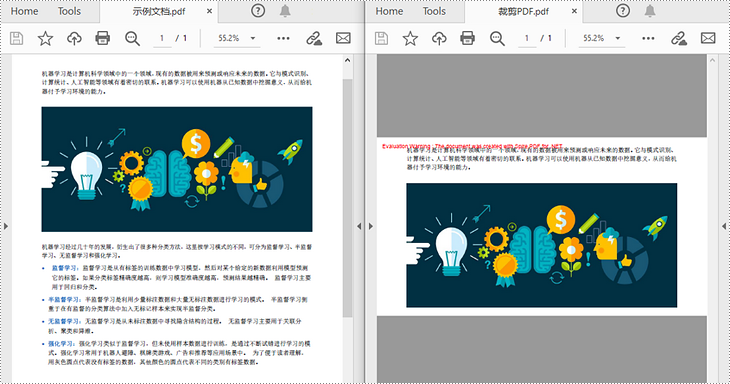The image size is (730, 384).
Task: Open more tools ellipsis in right window
Action: pyautogui.click(x=648, y=38)
